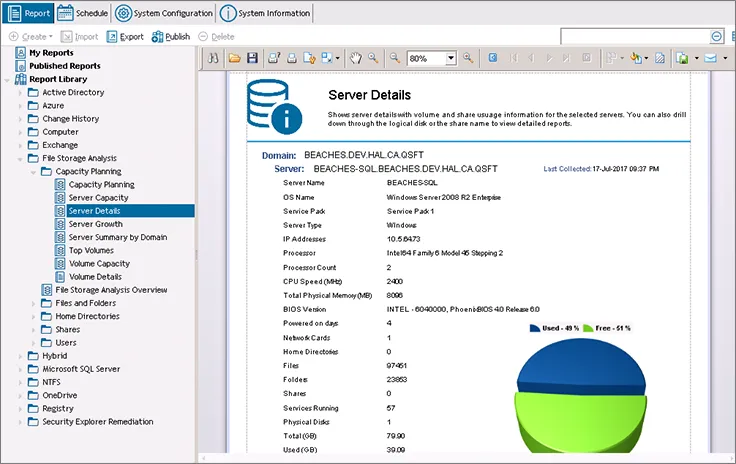Expand the Active Directory folder

pos(20,93)
